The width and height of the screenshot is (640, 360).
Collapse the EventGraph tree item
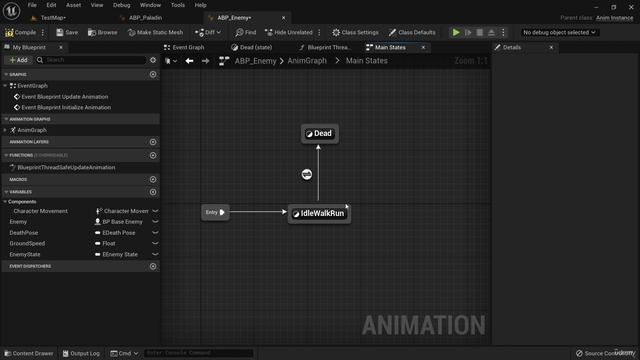[x=5, y=86]
